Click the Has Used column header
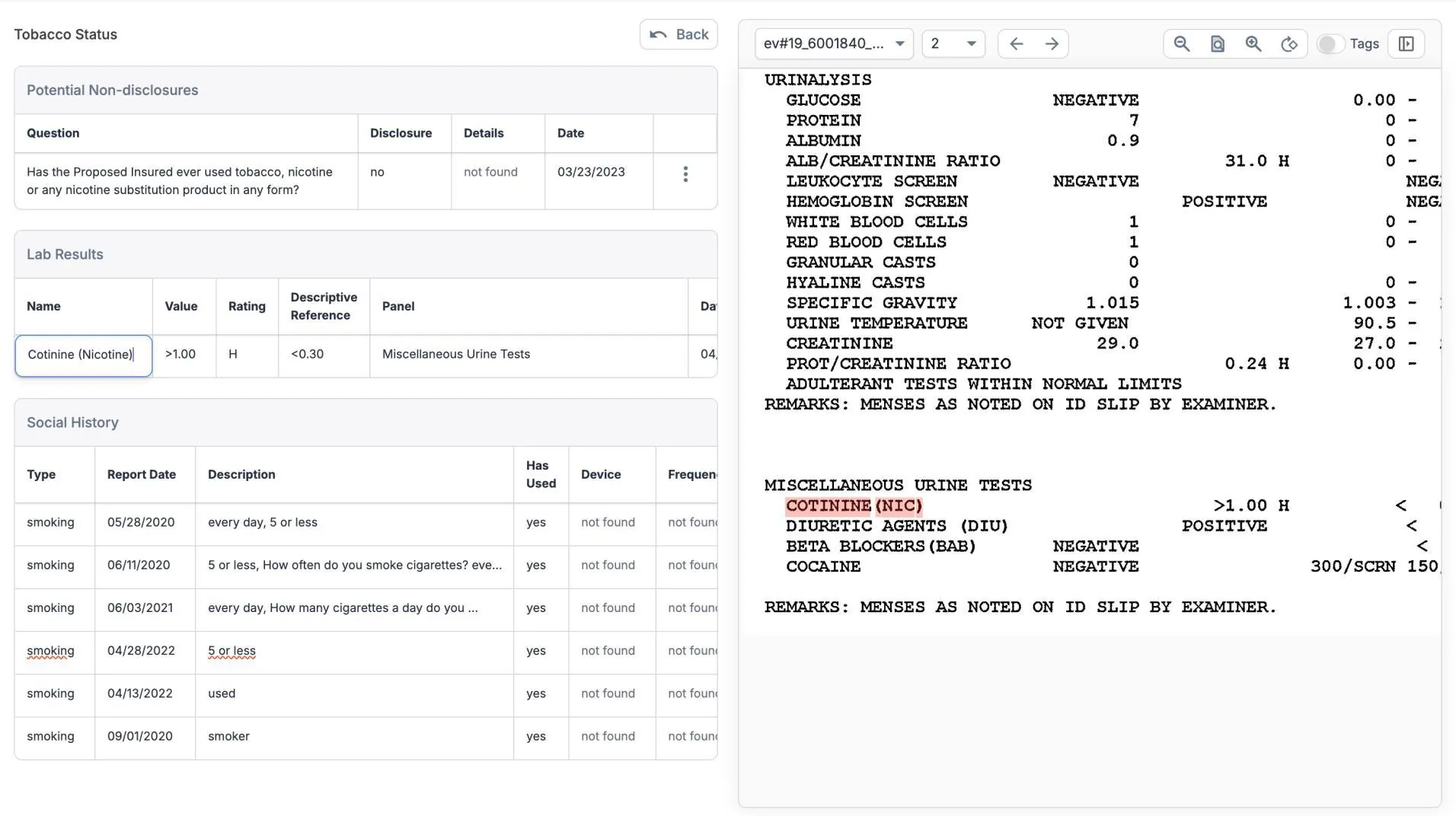 coord(541,474)
